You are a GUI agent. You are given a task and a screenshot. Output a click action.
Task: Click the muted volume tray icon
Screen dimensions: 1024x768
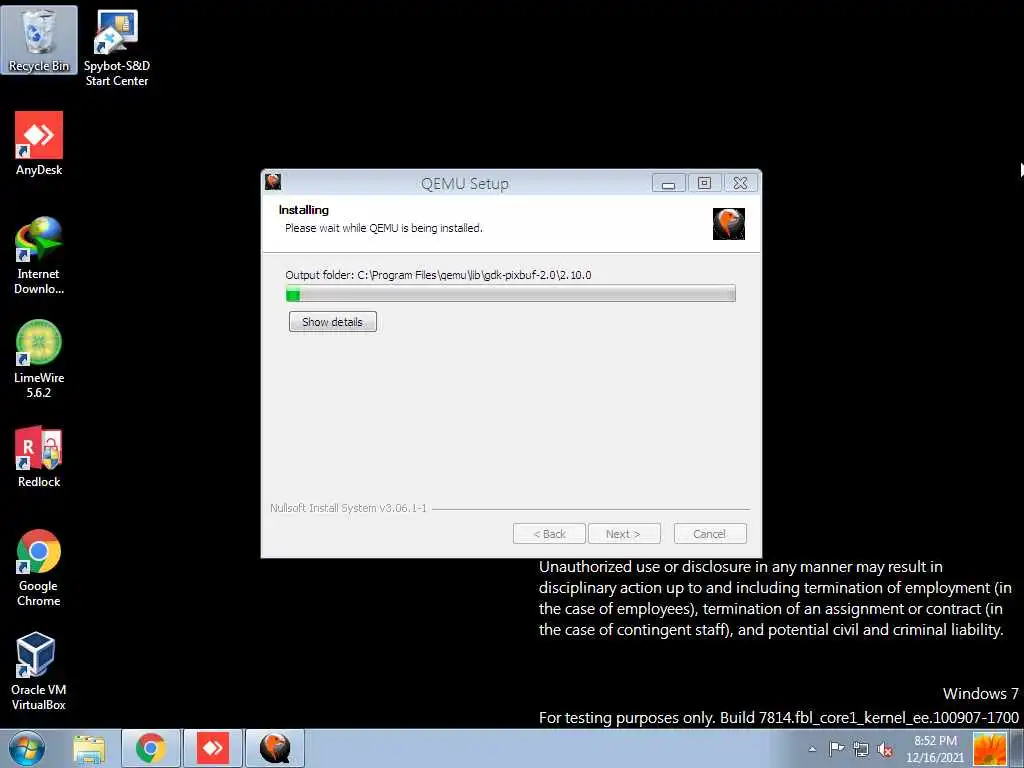coord(885,749)
